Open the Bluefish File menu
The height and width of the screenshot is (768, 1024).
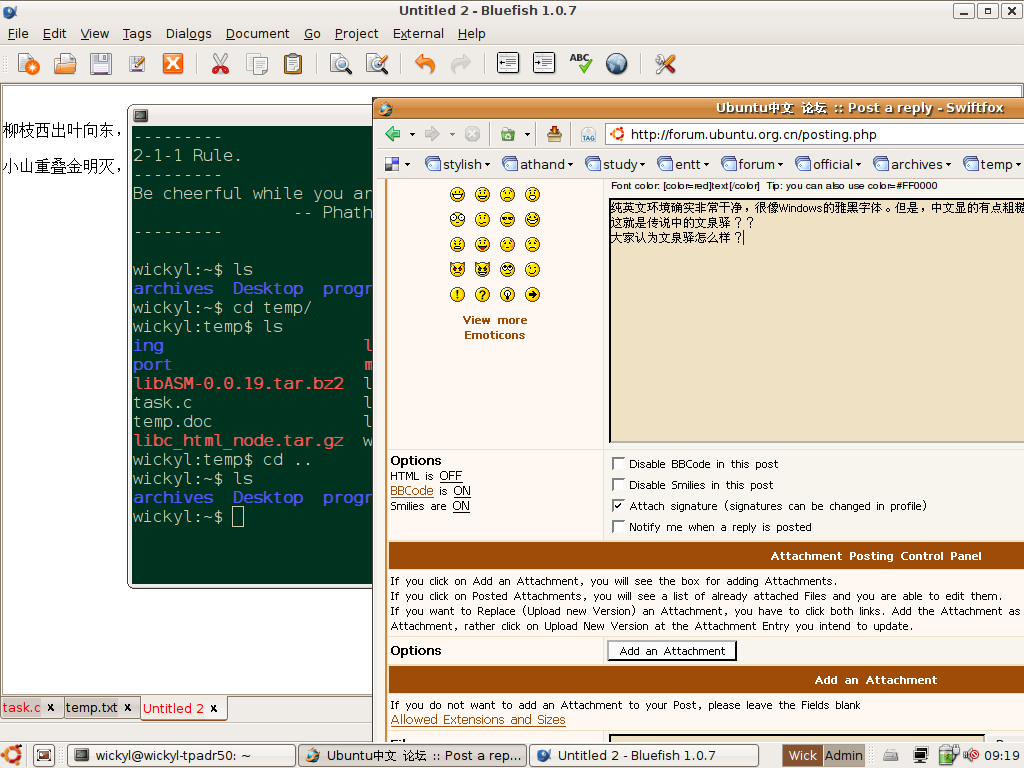tap(18, 33)
